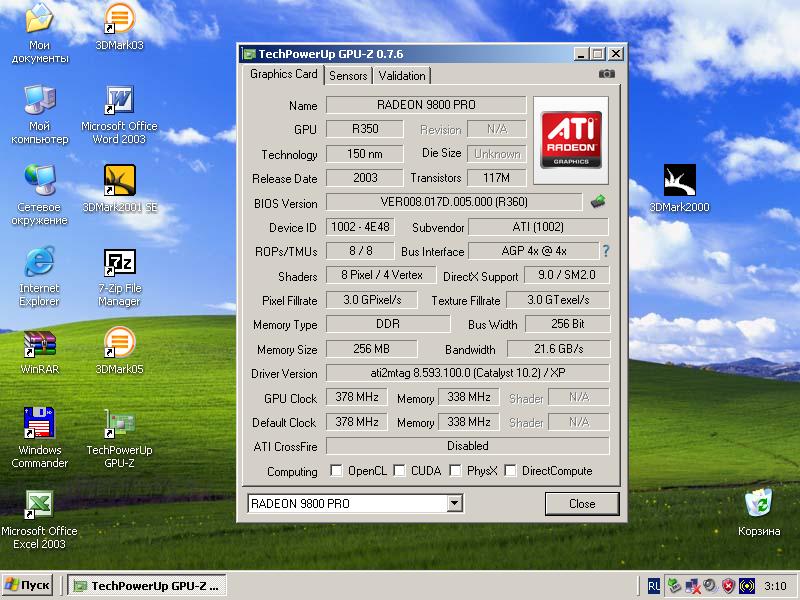Viewport: 800px width, 600px height.
Task: Click the bus interface question mark help
Action: tap(606, 251)
